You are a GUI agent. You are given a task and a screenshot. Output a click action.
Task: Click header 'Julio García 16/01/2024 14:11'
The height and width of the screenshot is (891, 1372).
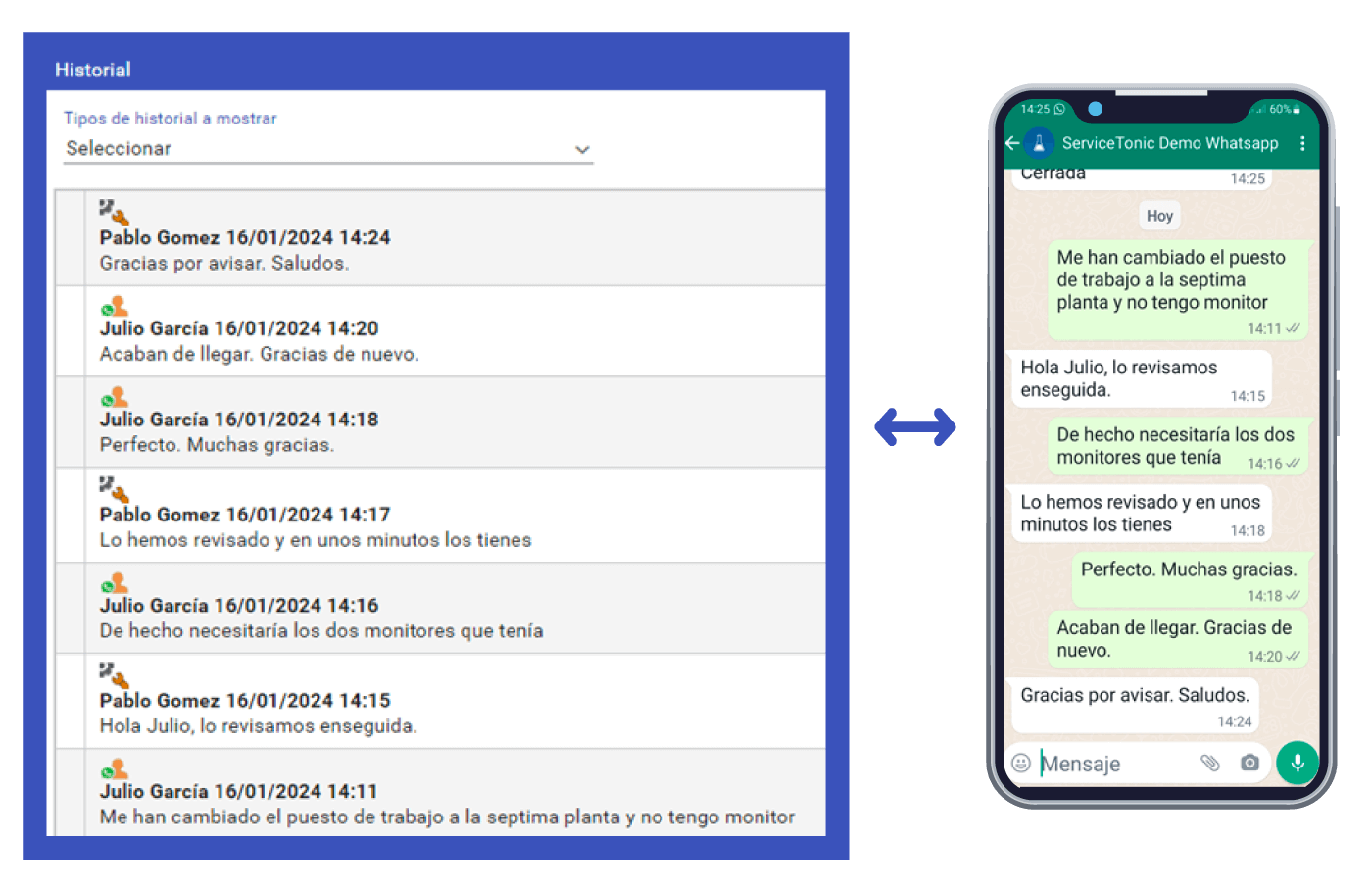tap(239, 792)
